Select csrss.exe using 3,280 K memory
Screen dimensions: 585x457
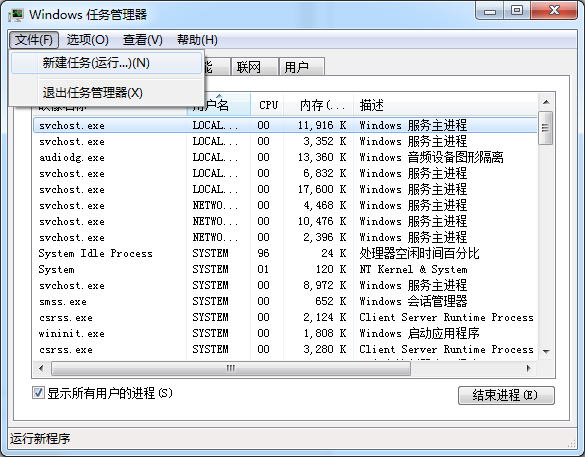tap(285, 350)
